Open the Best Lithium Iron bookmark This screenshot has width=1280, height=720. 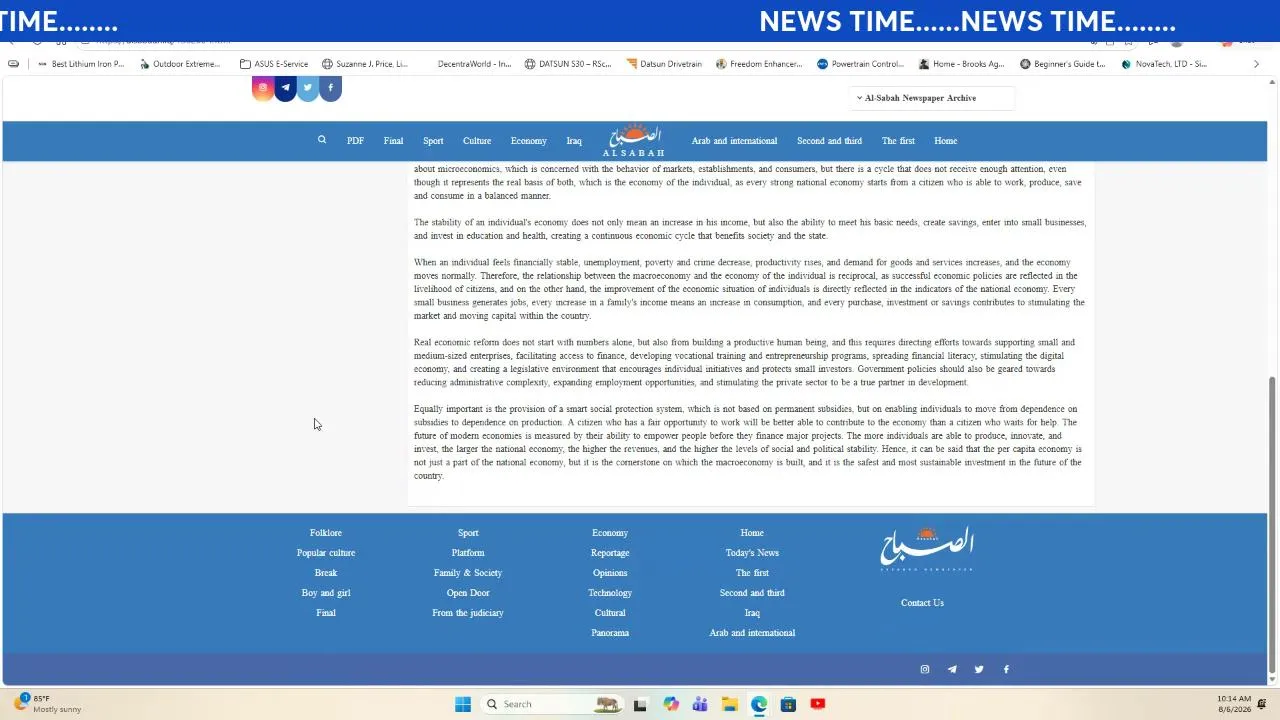(x=80, y=64)
